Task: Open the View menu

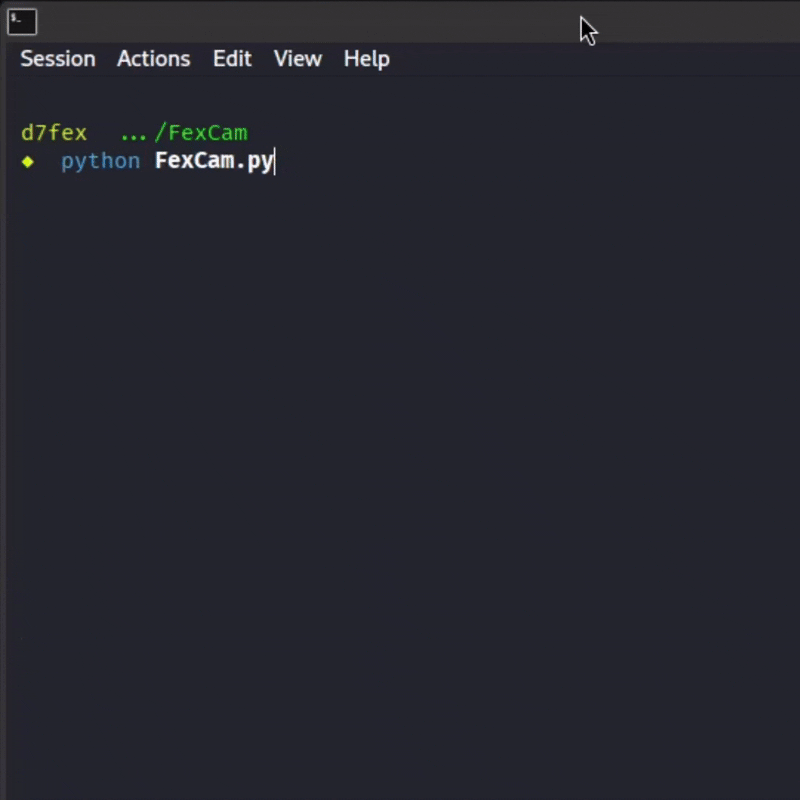Action: click(x=298, y=59)
